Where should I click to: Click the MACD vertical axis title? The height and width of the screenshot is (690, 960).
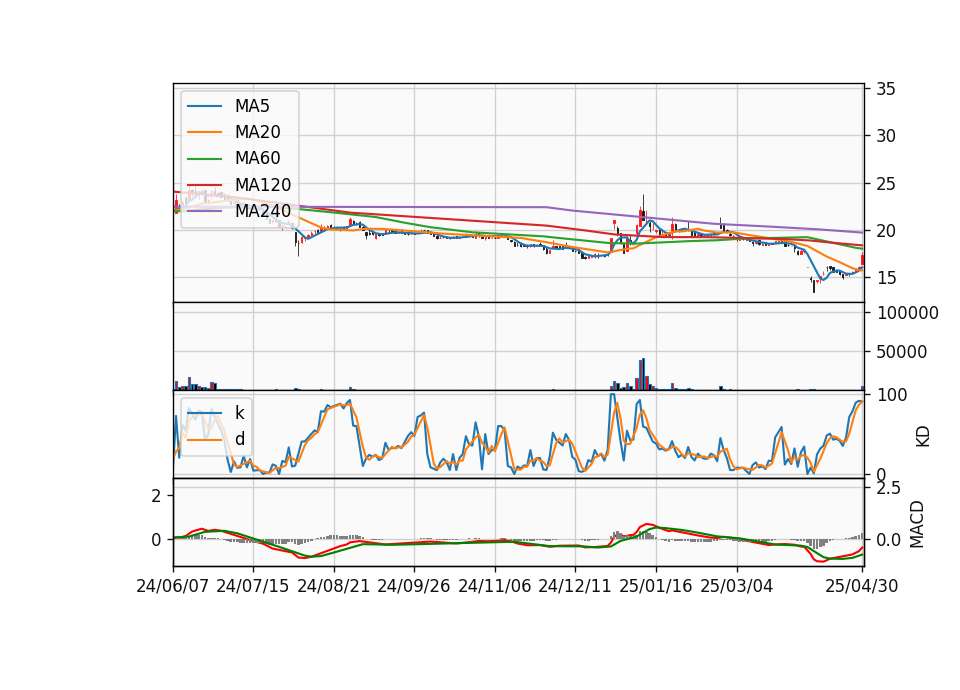pos(917,525)
